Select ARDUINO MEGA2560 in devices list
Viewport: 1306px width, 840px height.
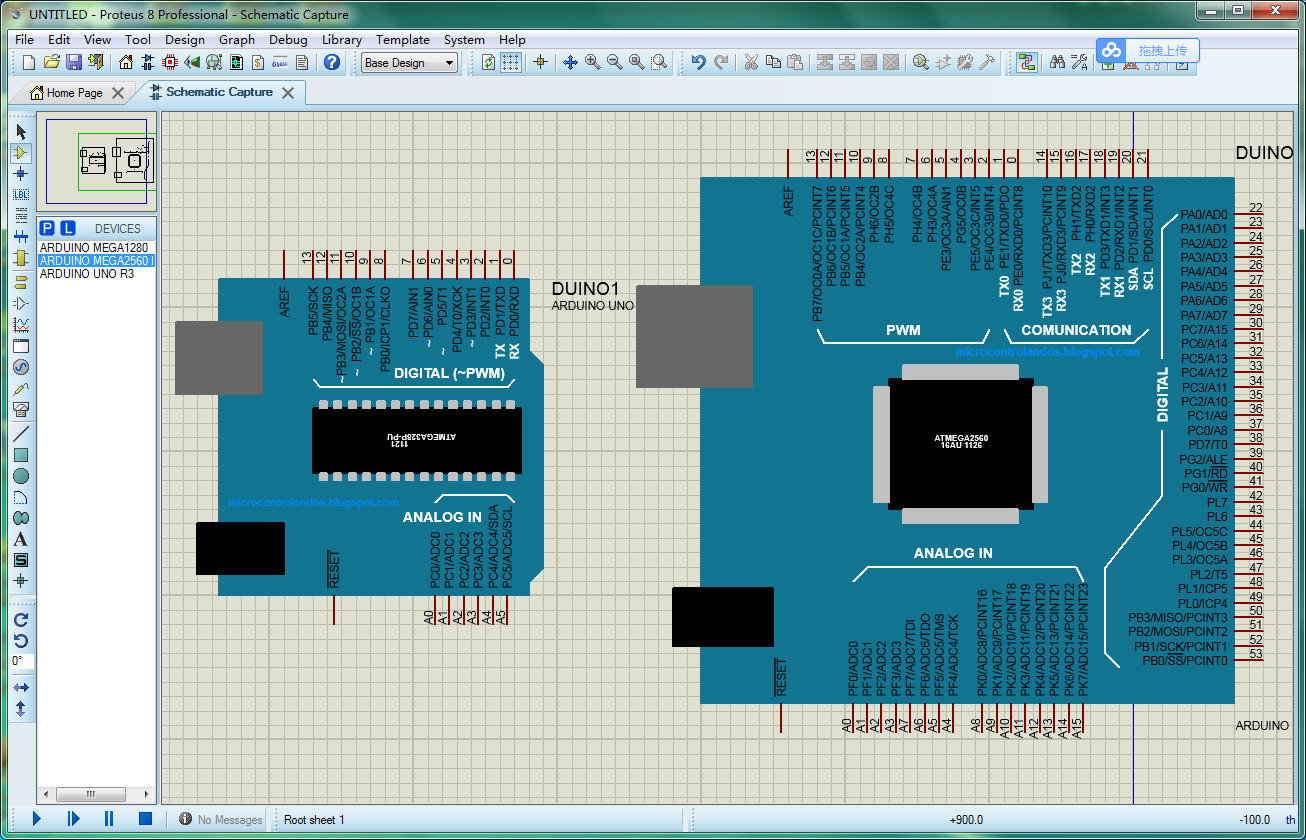96,260
